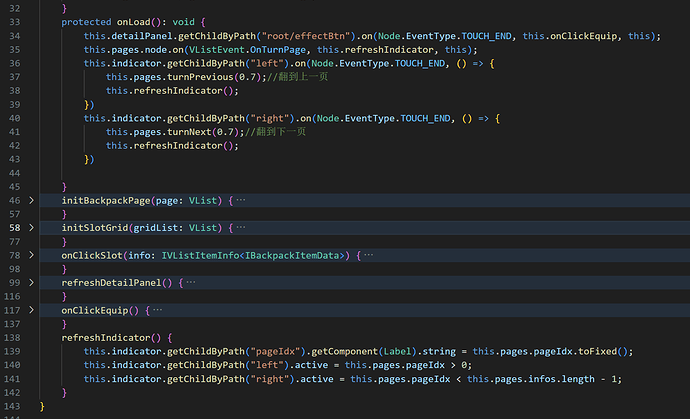
Task: Click the comment after turnNext(0.7)
Action: tap(275, 132)
